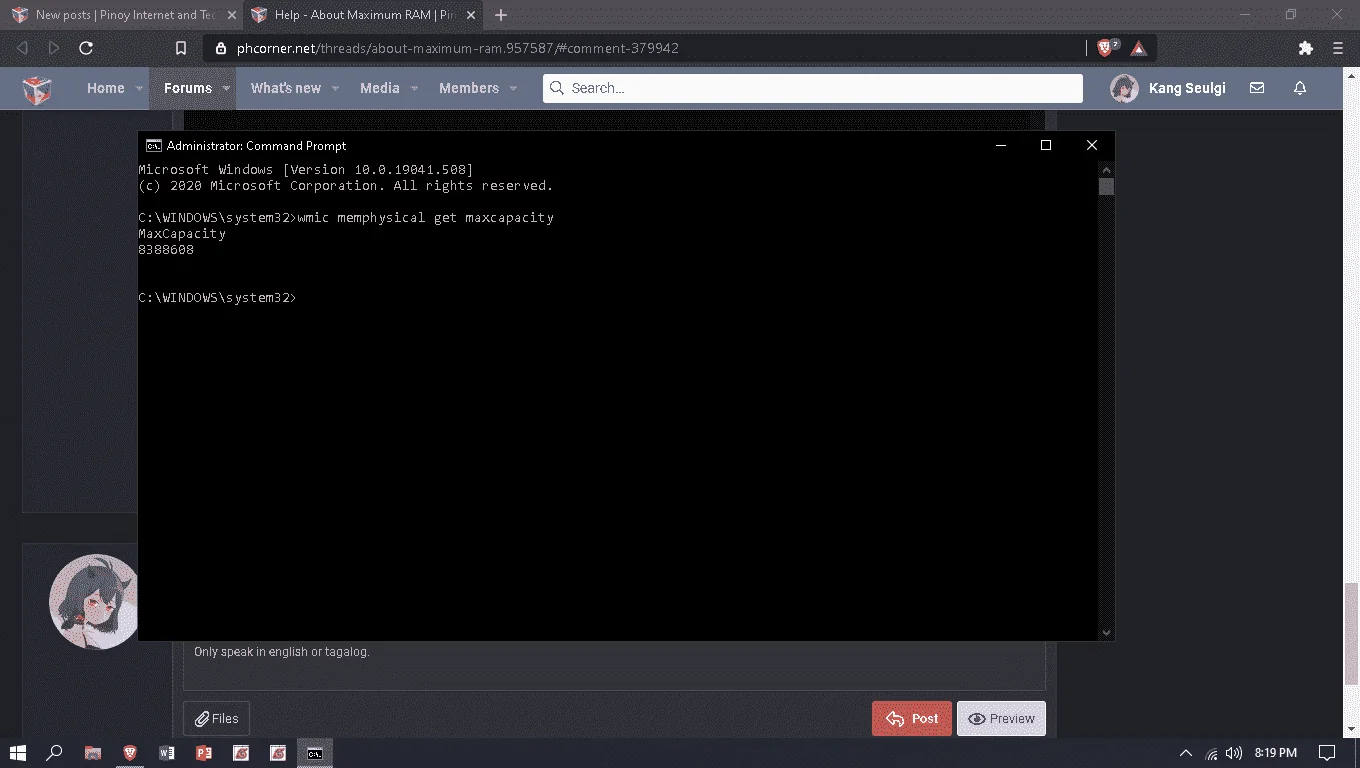The height and width of the screenshot is (768, 1360).
Task: Open the PHCorner site logo
Action: [37, 89]
